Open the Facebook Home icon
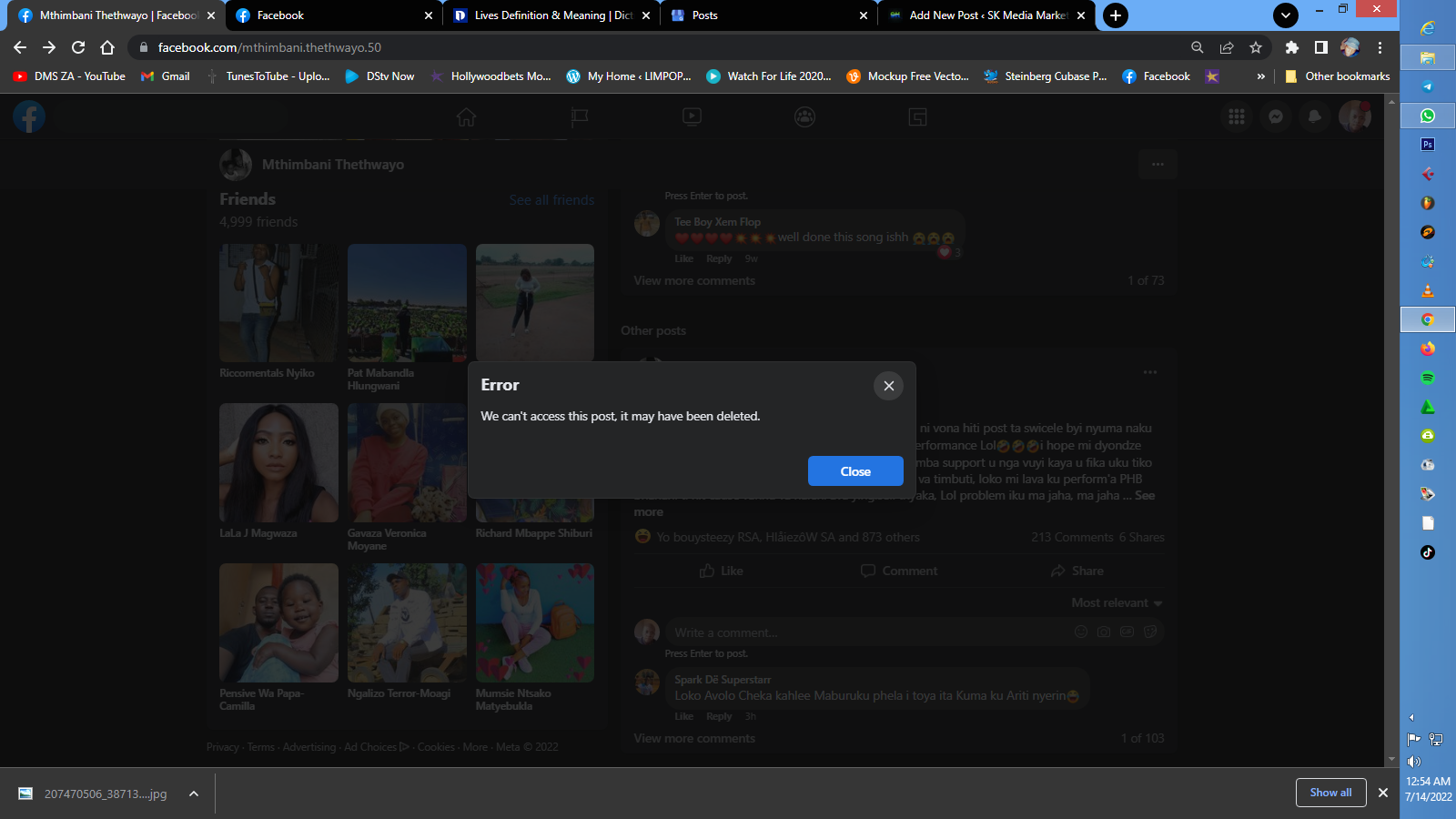 click(x=467, y=116)
